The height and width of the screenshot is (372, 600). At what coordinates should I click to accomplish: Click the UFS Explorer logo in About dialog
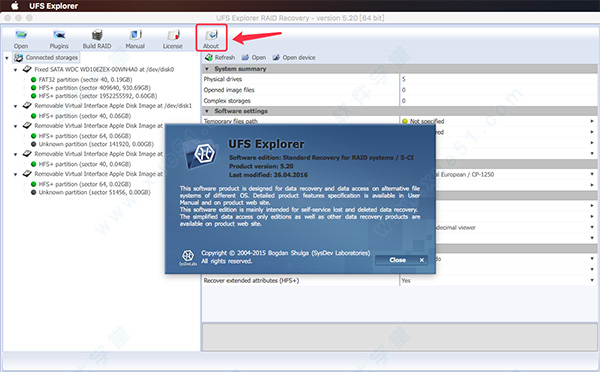[201, 154]
